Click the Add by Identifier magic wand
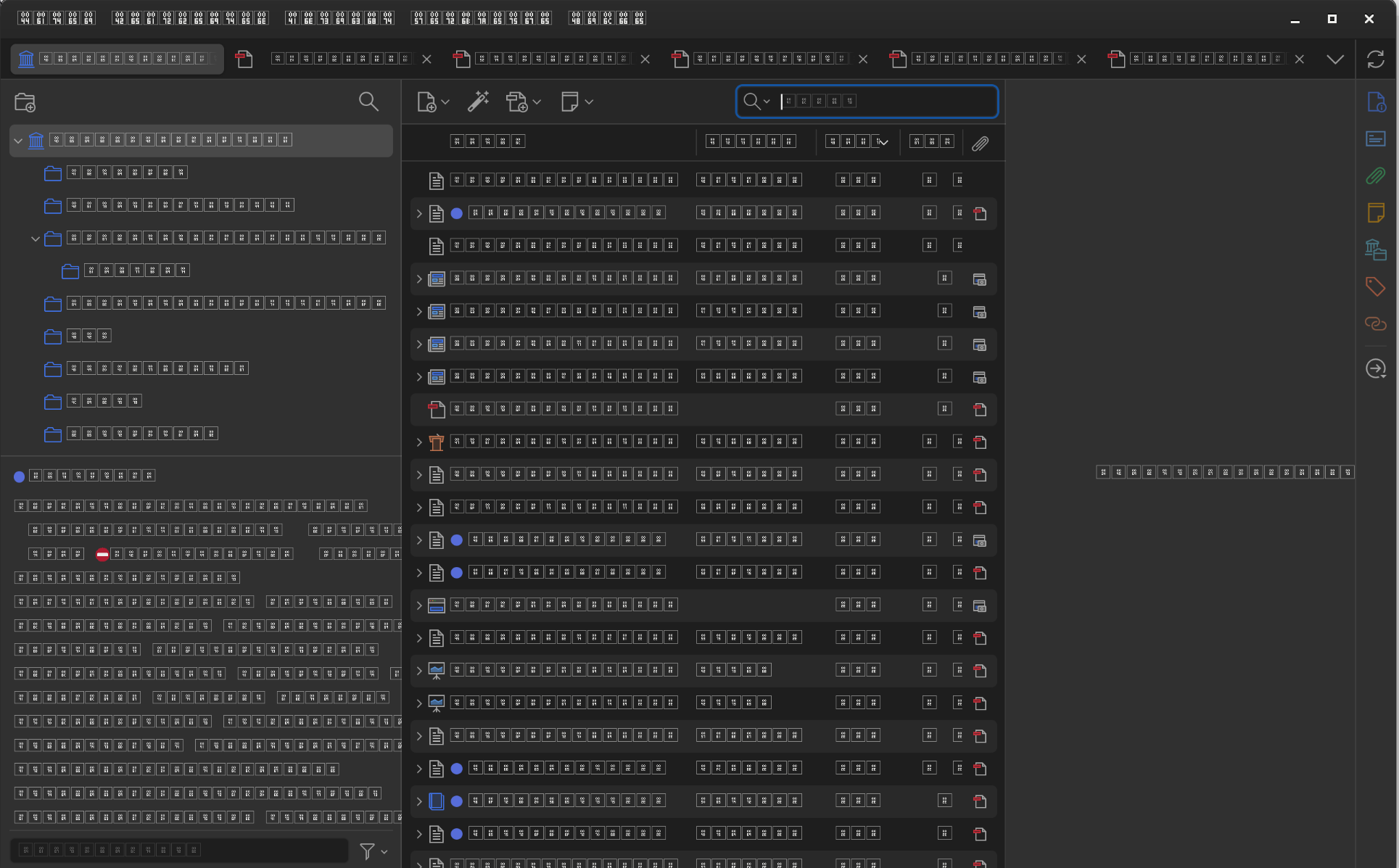Image resolution: width=1399 pixels, height=868 pixels. pyautogui.click(x=478, y=102)
